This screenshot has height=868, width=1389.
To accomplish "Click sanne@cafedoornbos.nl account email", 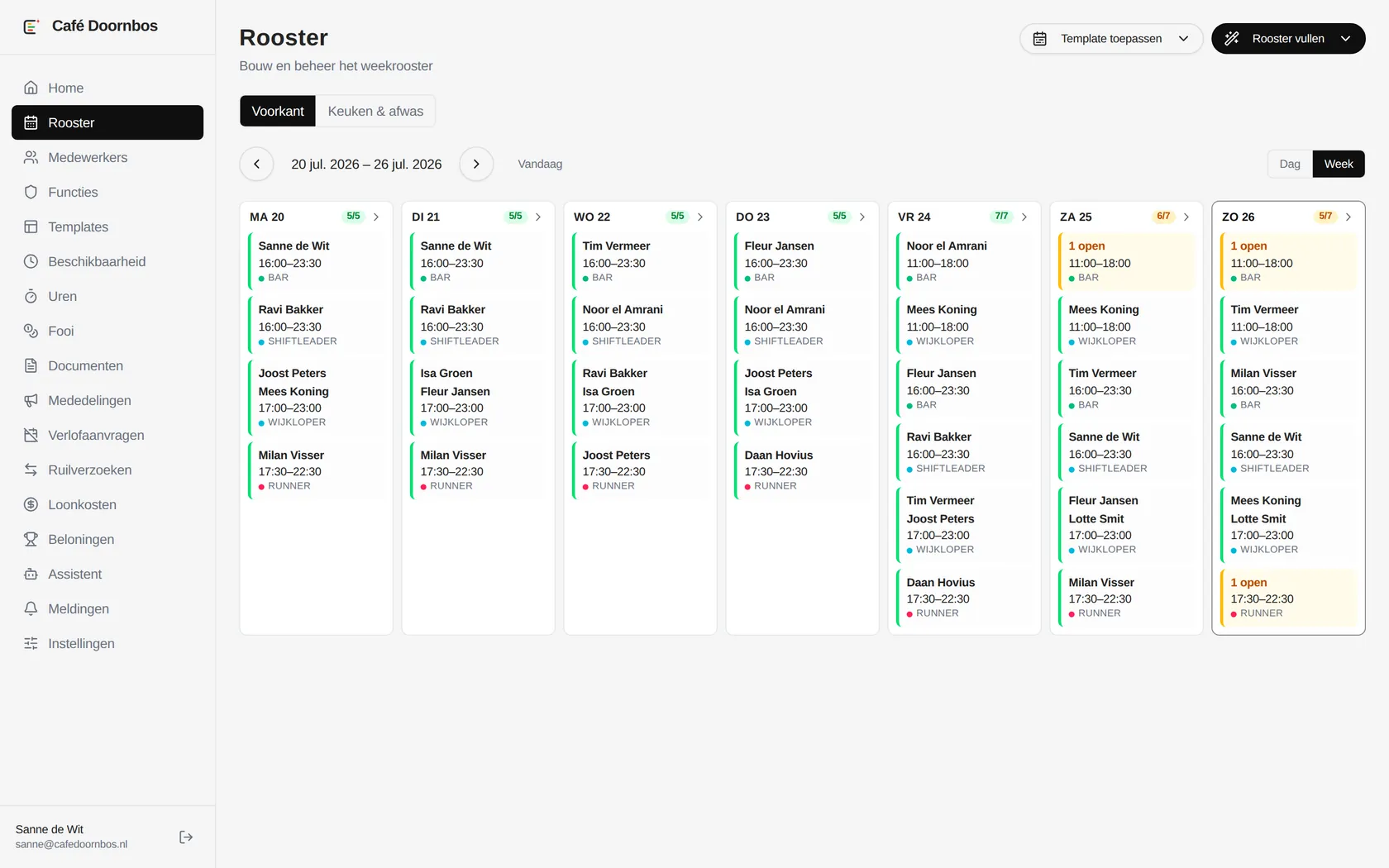I will click(x=71, y=844).
